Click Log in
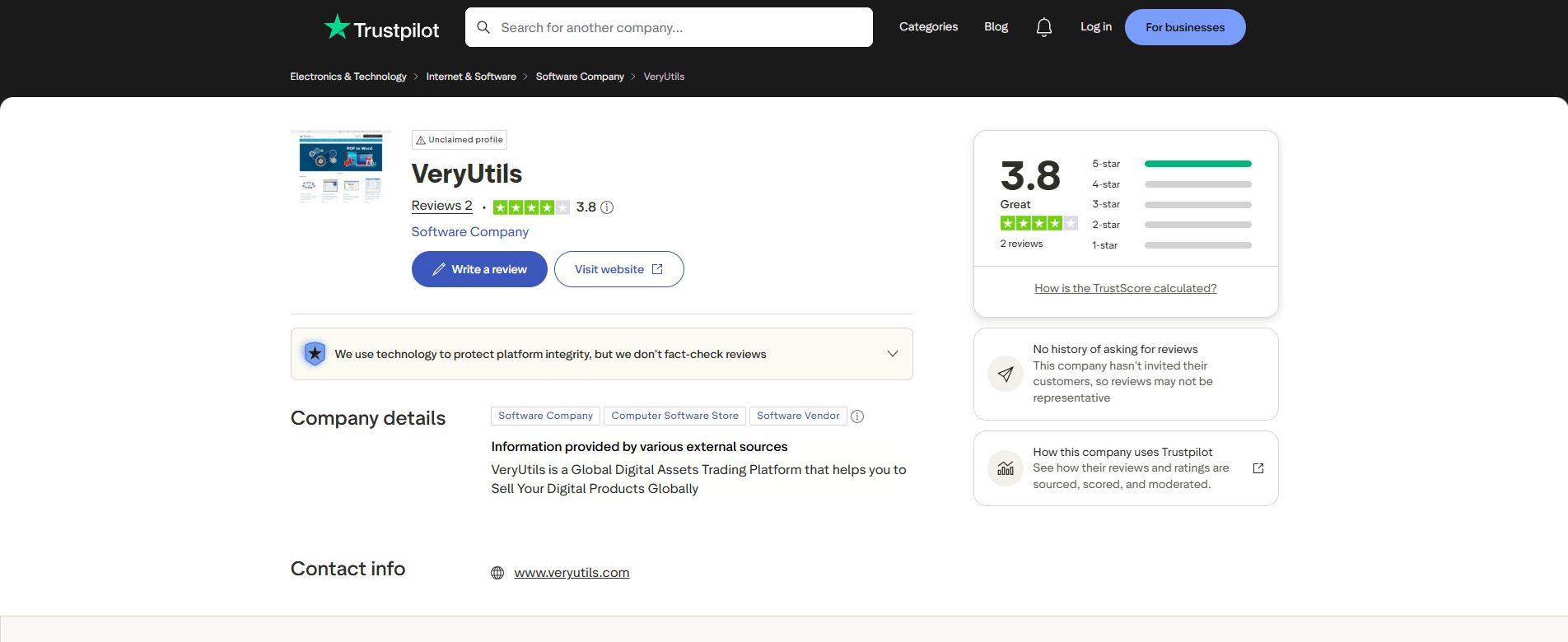 [x=1096, y=27]
